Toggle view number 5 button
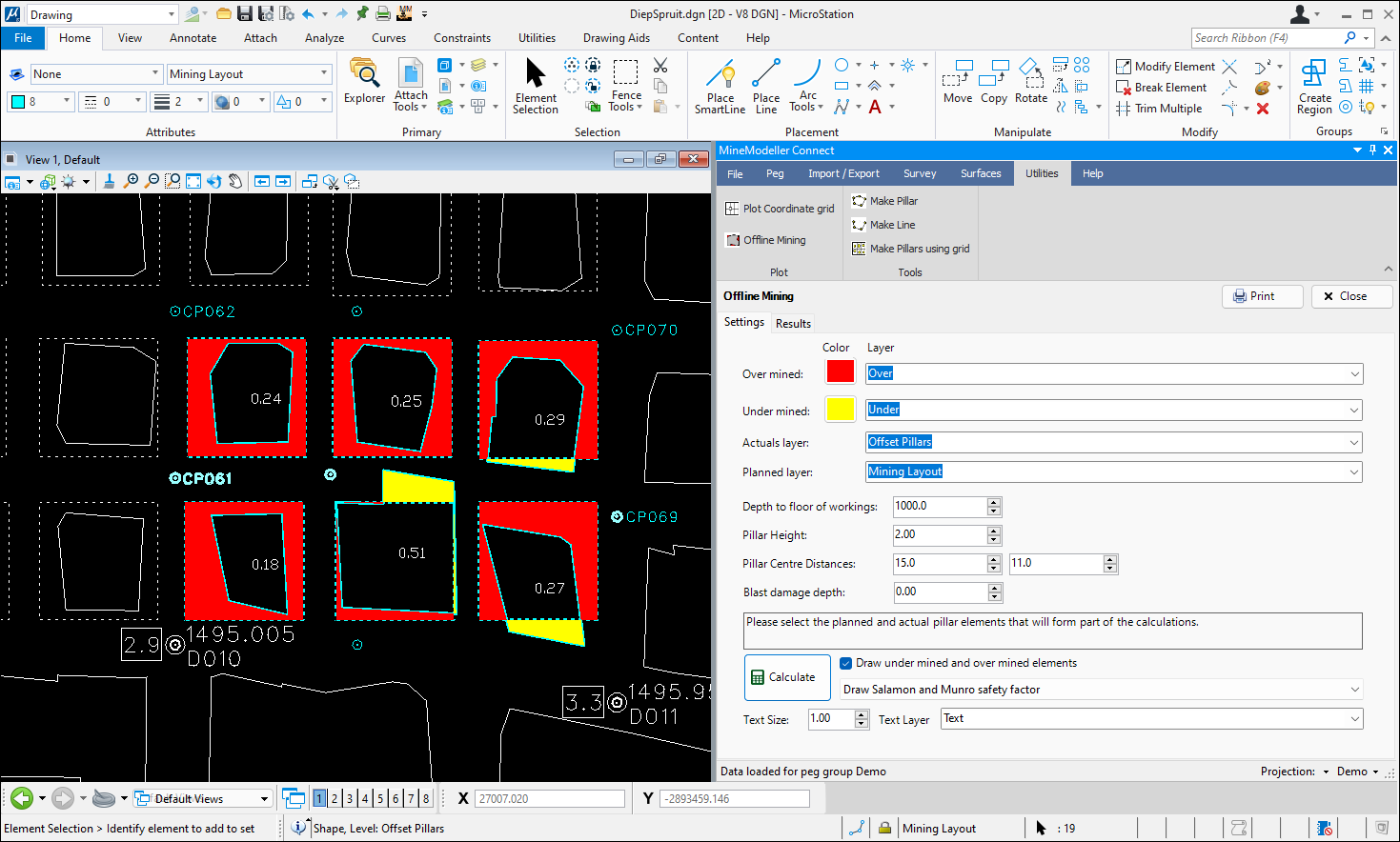 [x=380, y=798]
